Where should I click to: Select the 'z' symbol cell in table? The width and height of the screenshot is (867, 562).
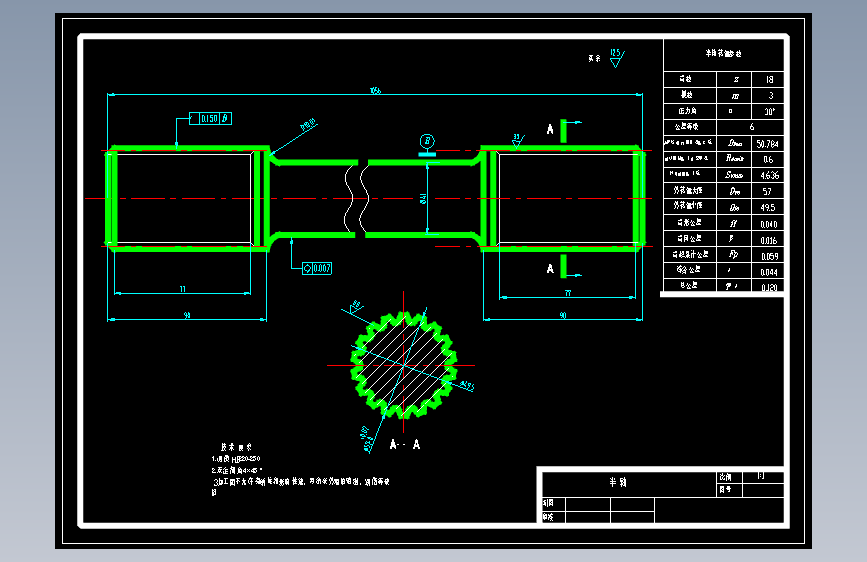point(734,80)
